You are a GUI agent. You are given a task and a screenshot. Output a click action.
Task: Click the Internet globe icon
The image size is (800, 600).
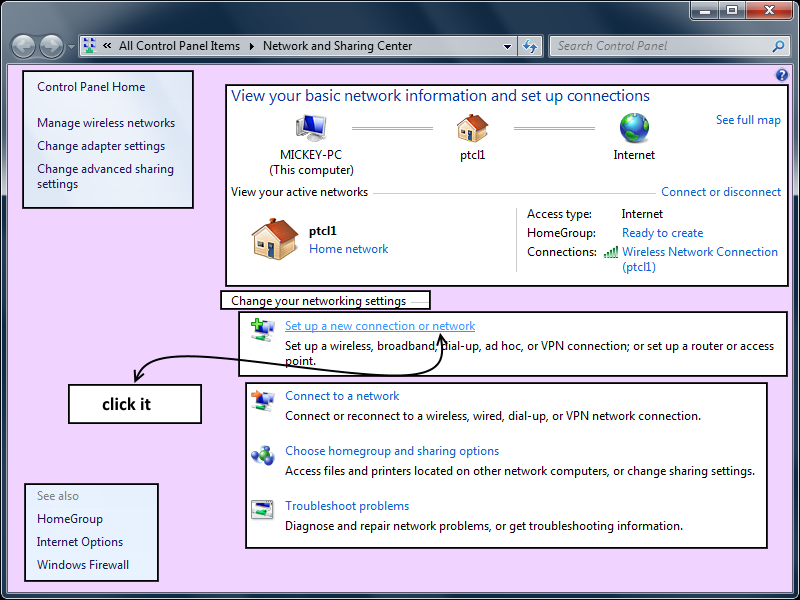click(634, 128)
